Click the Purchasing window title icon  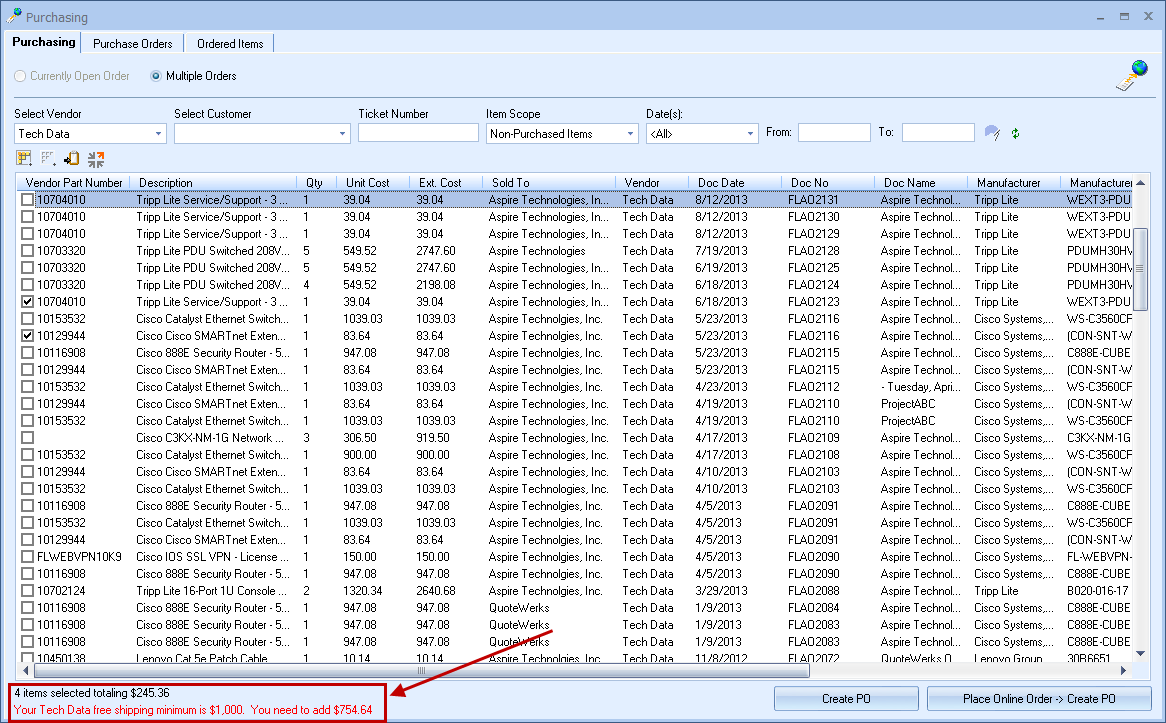point(13,17)
